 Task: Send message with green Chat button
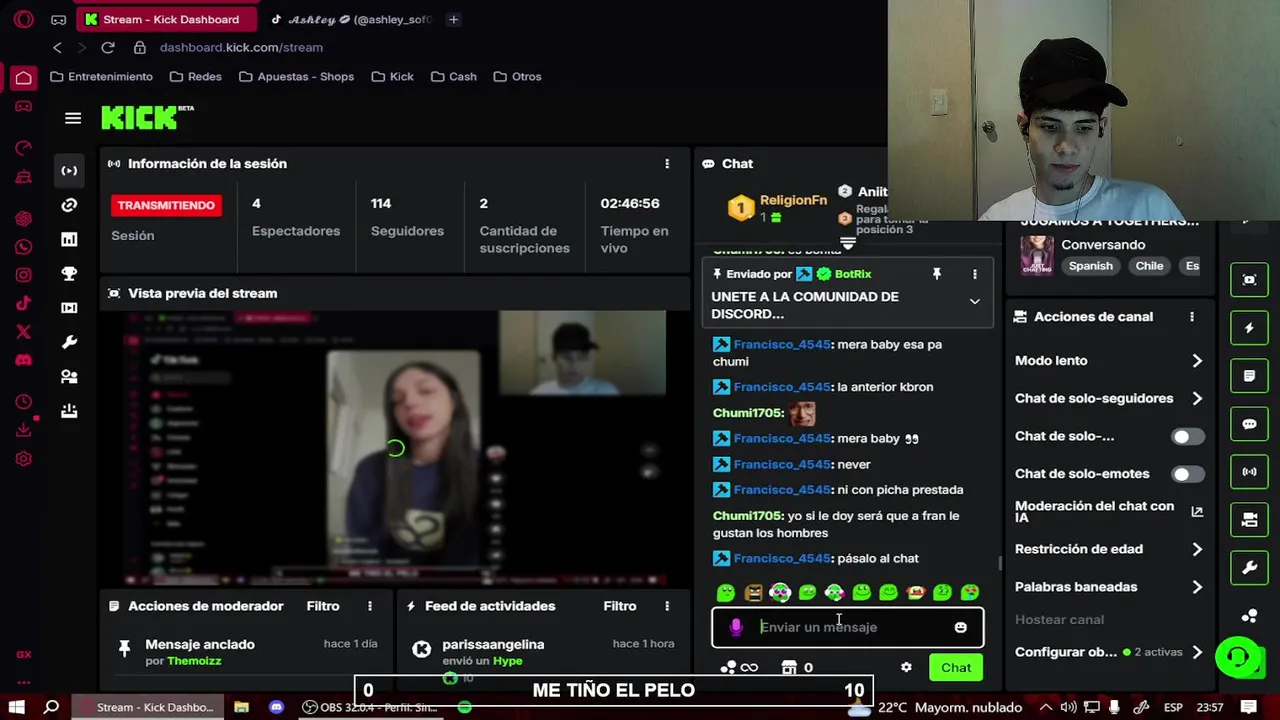tap(956, 667)
